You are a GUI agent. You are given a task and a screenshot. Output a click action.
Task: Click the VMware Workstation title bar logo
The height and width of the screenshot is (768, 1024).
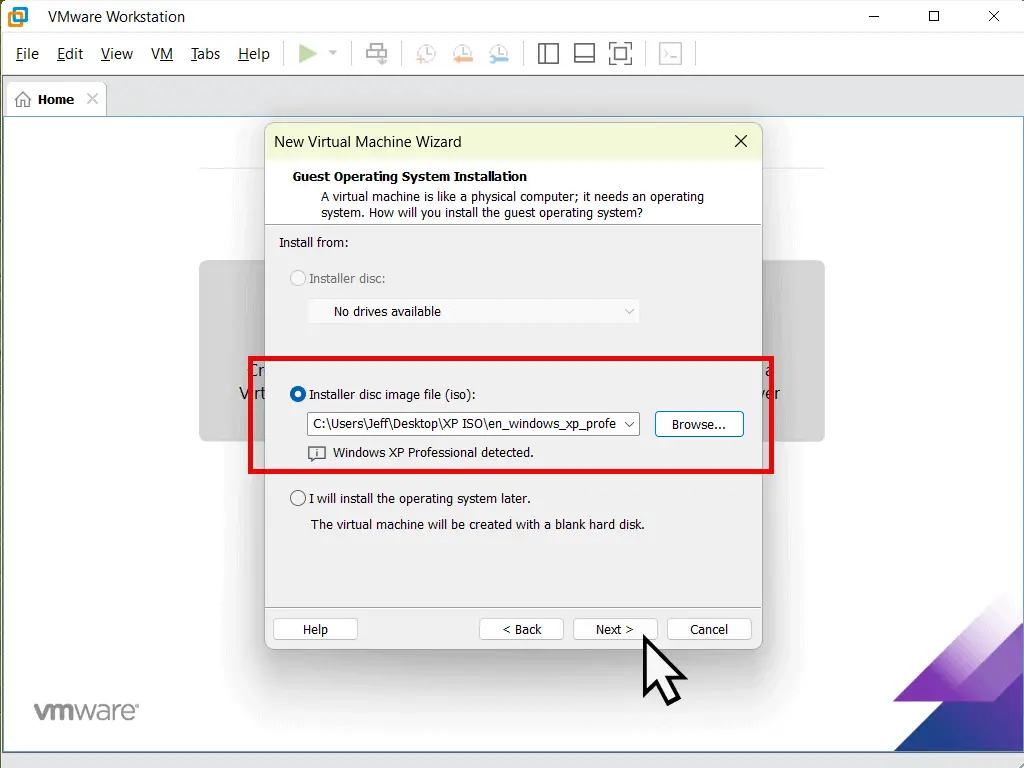(x=18, y=16)
